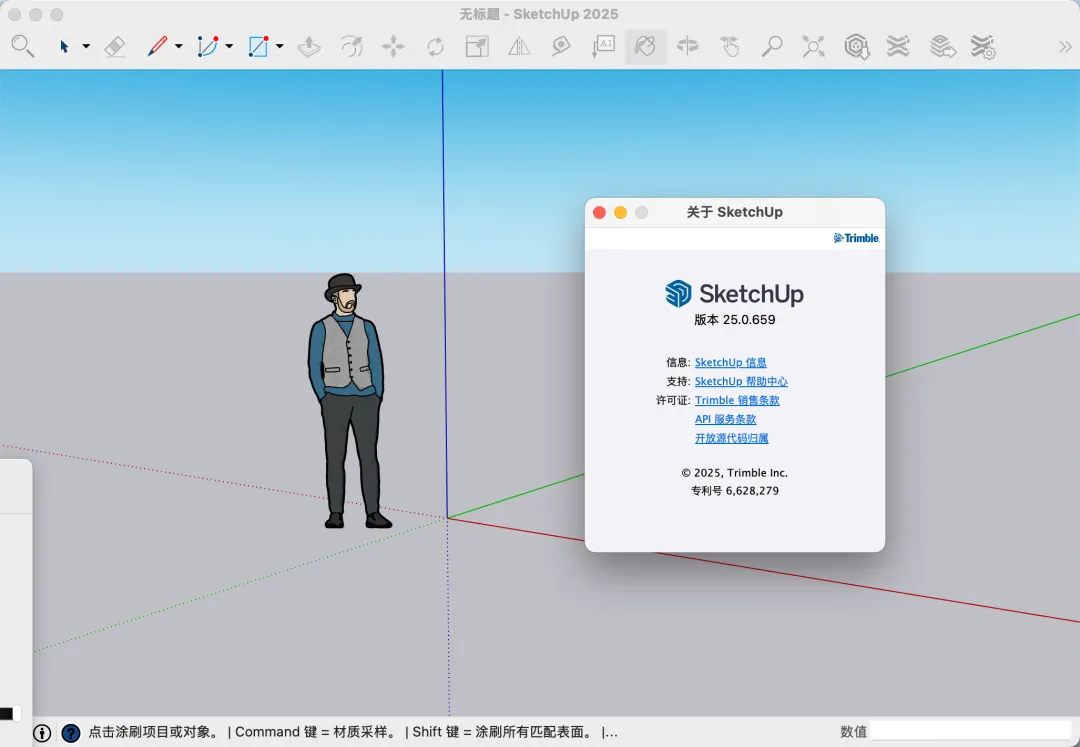Click the 数值 measurements input field

coord(971,731)
